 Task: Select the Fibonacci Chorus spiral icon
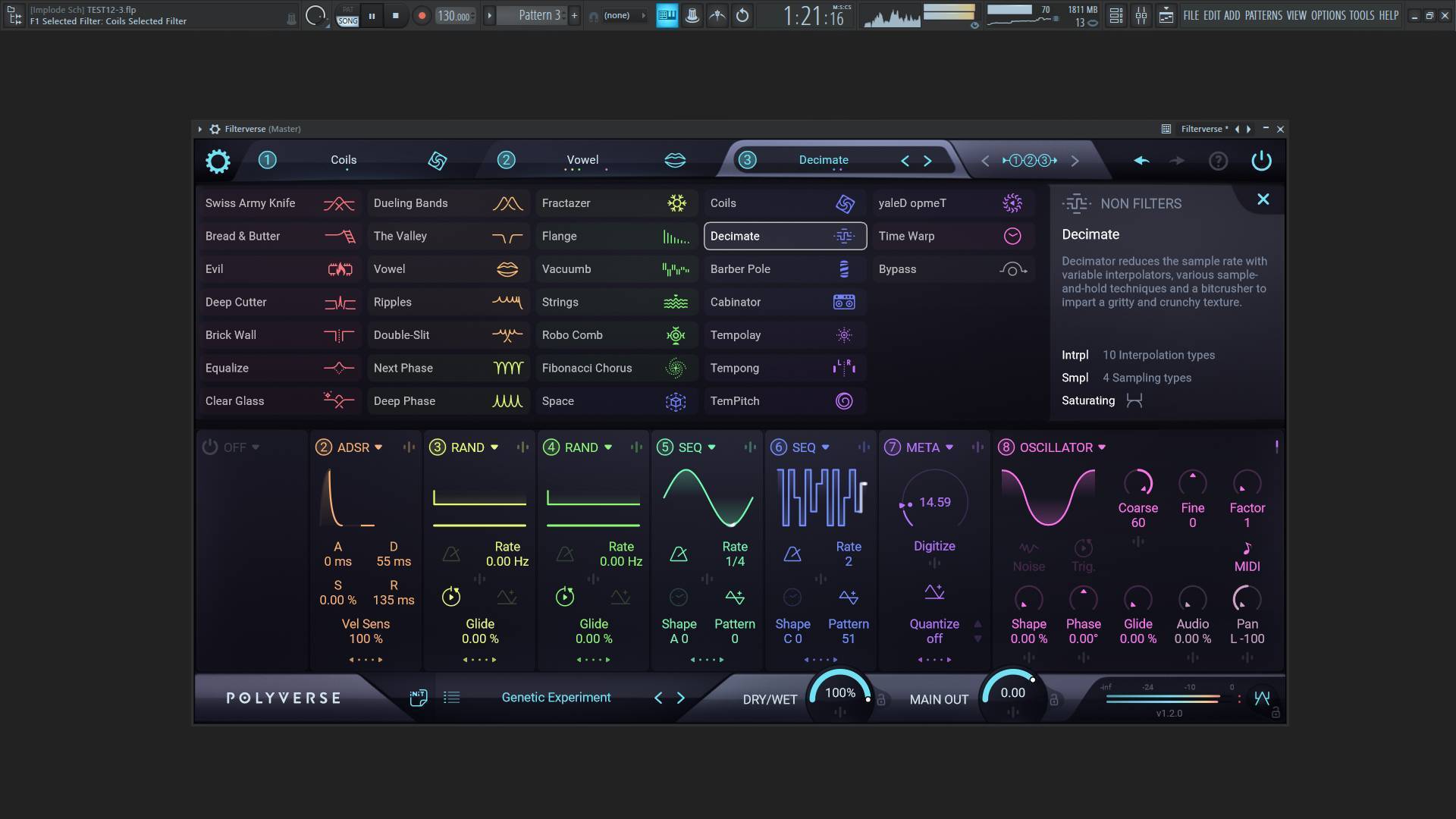click(x=676, y=368)
